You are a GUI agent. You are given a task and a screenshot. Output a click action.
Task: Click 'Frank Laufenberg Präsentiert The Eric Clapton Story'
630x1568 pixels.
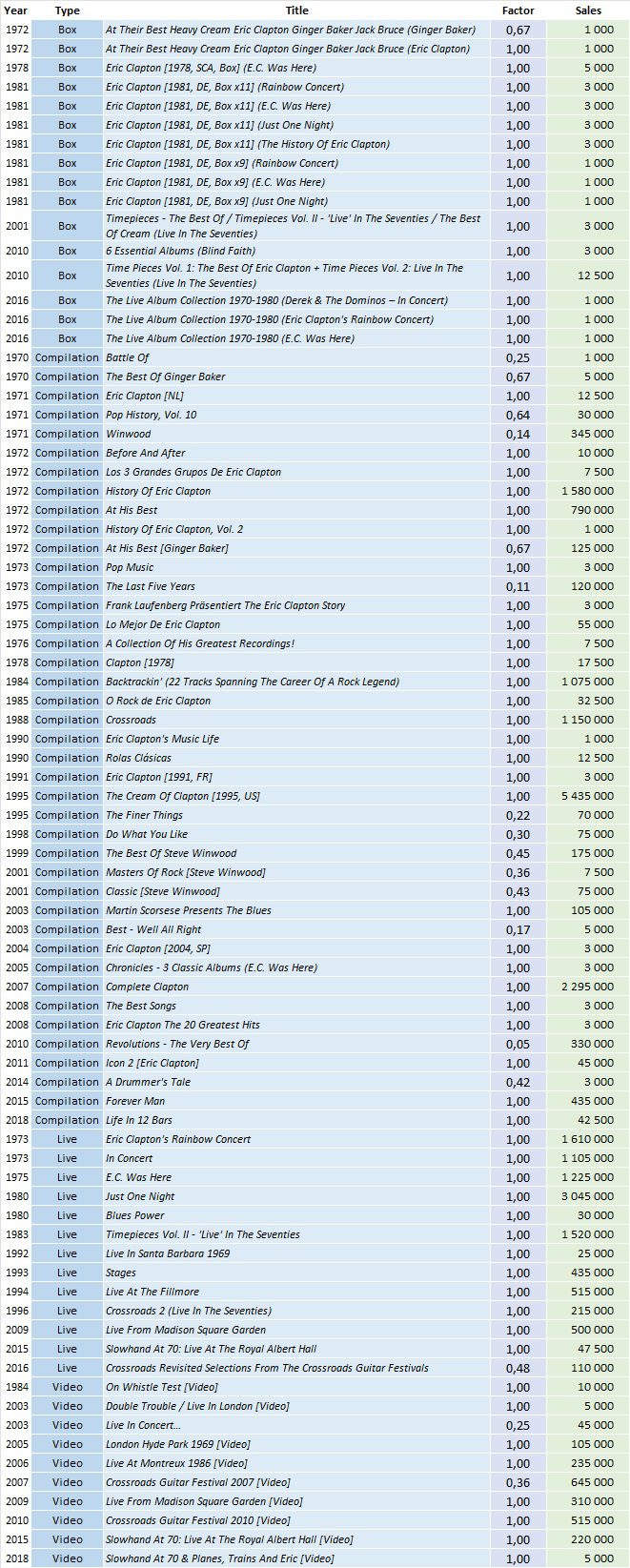tap(225, 605)
